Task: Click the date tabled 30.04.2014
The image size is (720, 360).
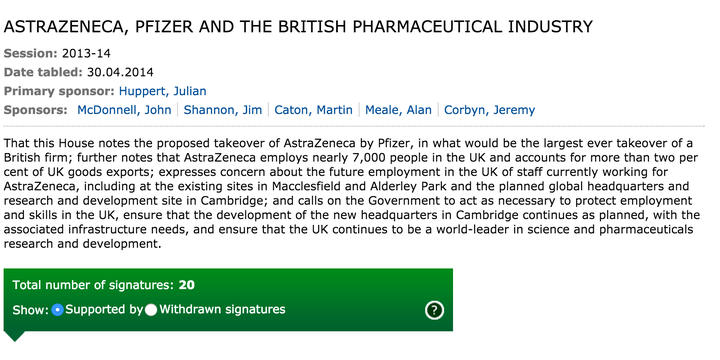Action: (x=120, y=72)
